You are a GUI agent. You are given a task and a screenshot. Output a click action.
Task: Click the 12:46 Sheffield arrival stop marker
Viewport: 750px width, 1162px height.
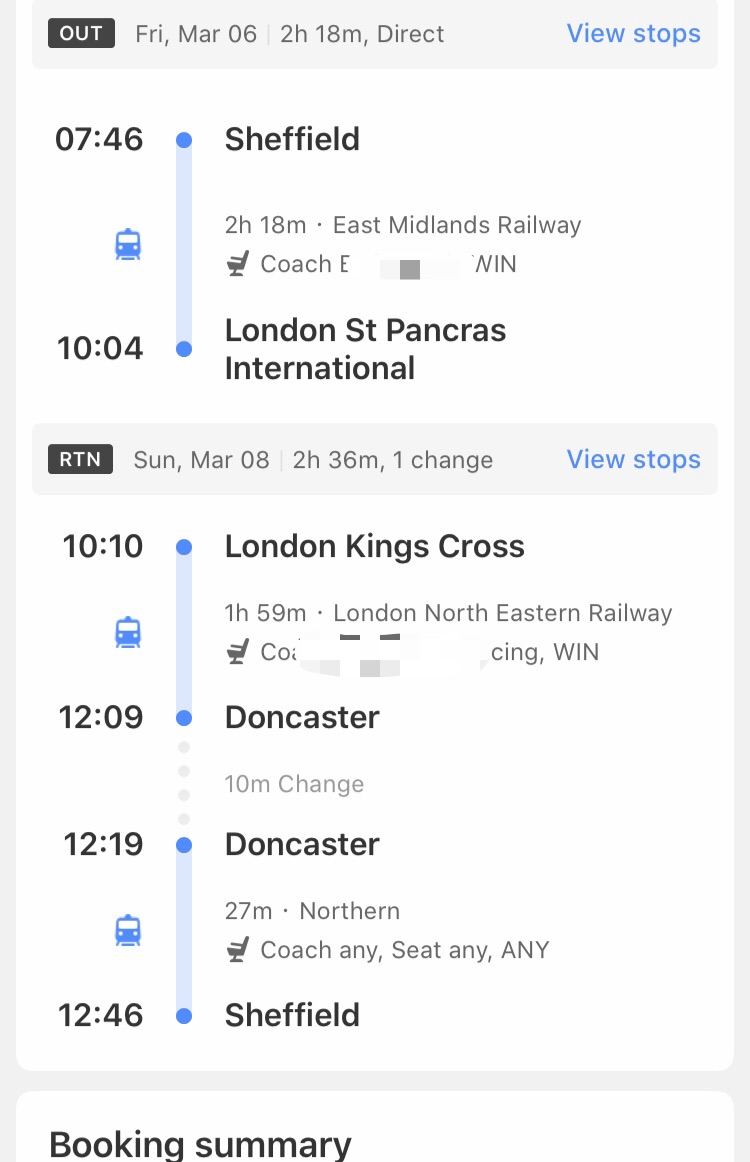184,1015
